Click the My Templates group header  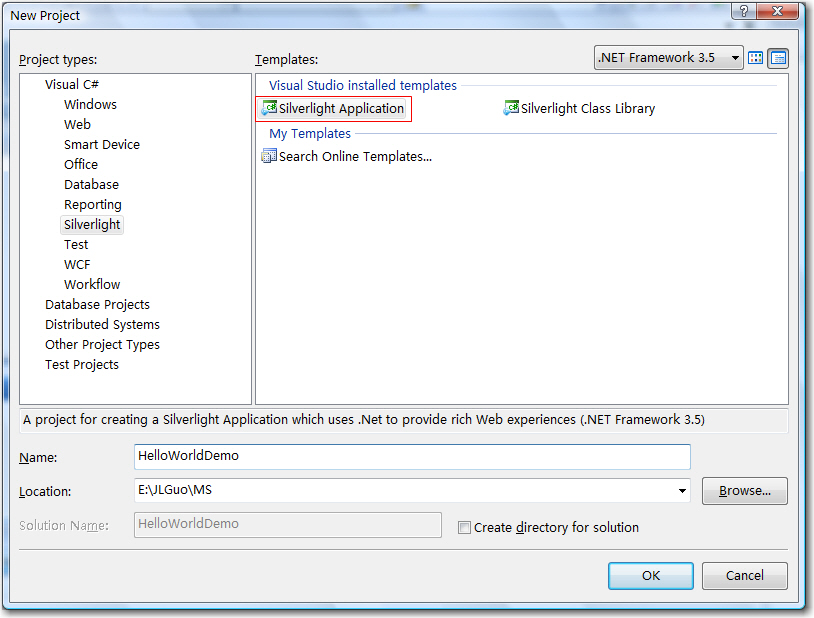[x=310, y=133]
